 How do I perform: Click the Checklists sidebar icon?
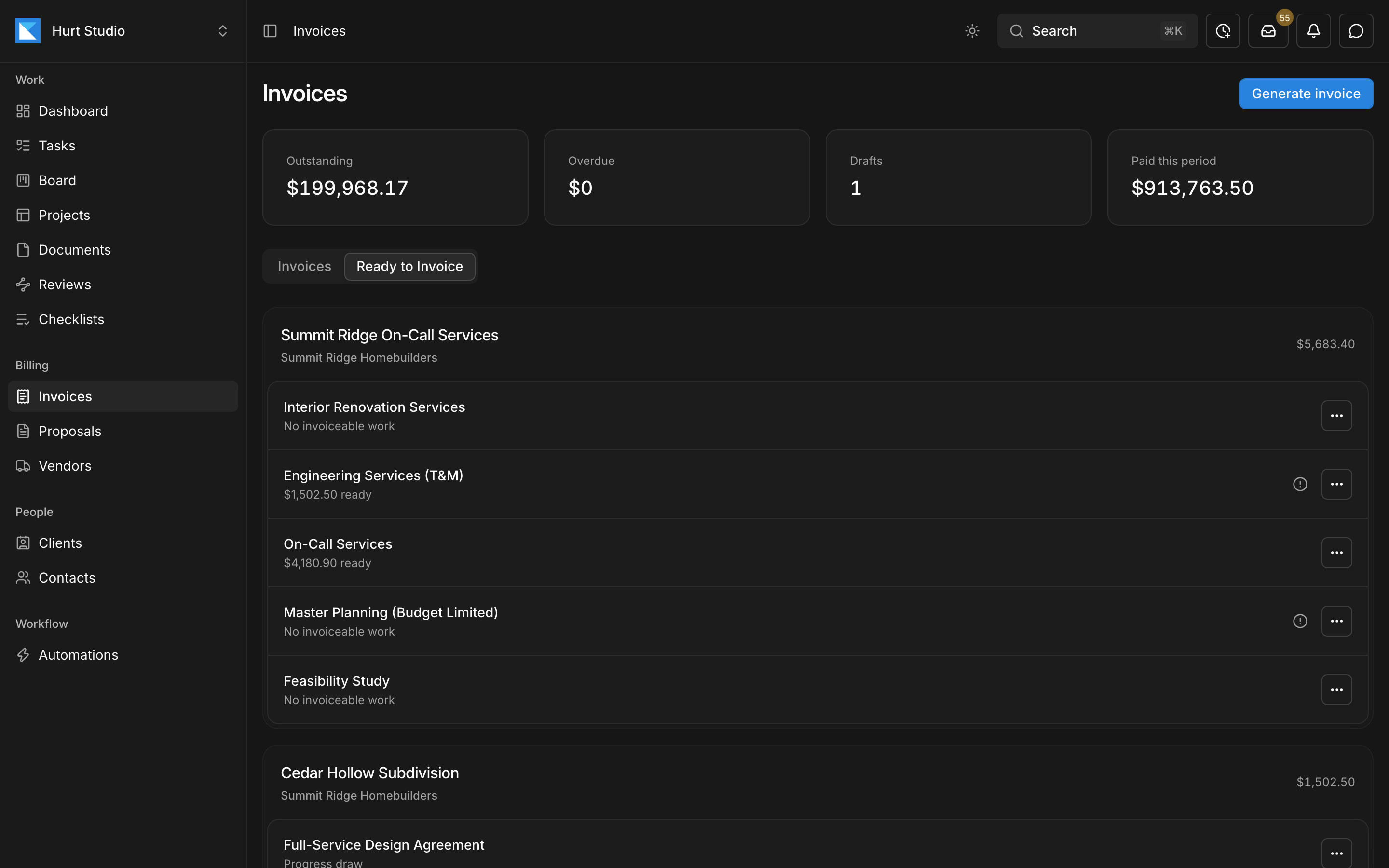click(x=23, y=319)
